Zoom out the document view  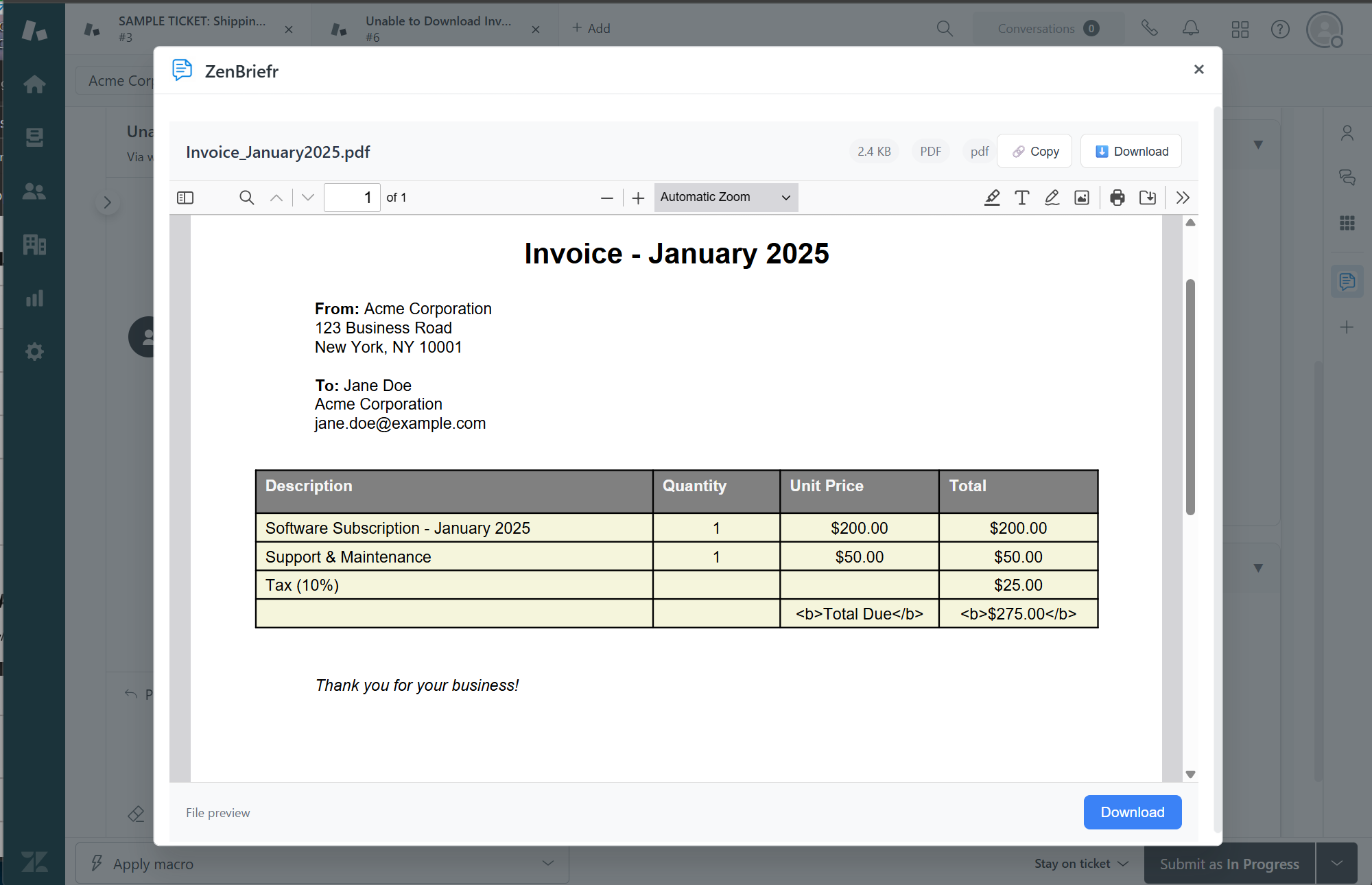(606, 198)
